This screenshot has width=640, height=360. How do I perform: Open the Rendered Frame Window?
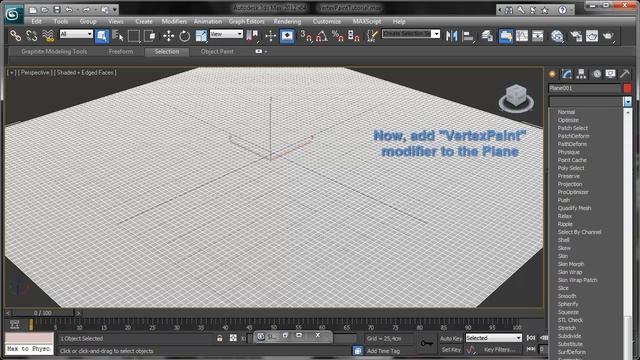click(x=592, y=36)
